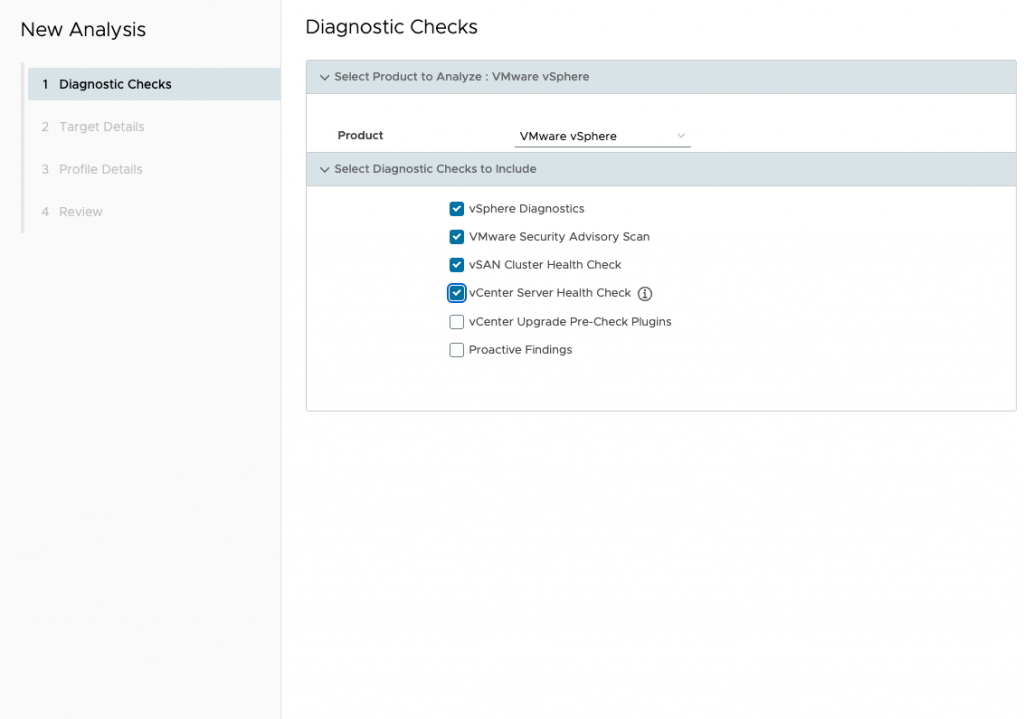Viewport: 1024px width, 719px height.
Task: Toggle vCenter Server Health Check checkbox
Action: [x=456, y=293]
